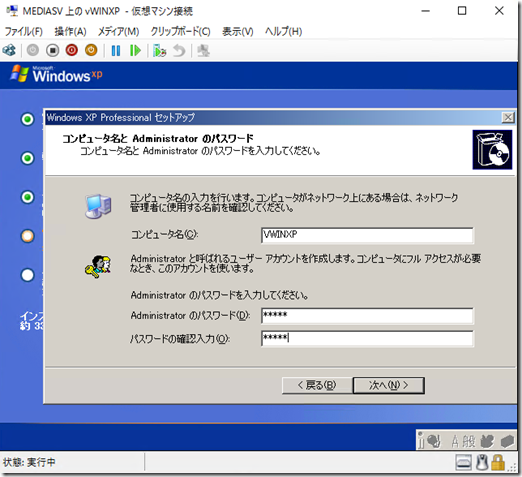Click the コンピュータ名 input field
The width and height of the screenshot is (522, 477).
click(x=367, y=235)
